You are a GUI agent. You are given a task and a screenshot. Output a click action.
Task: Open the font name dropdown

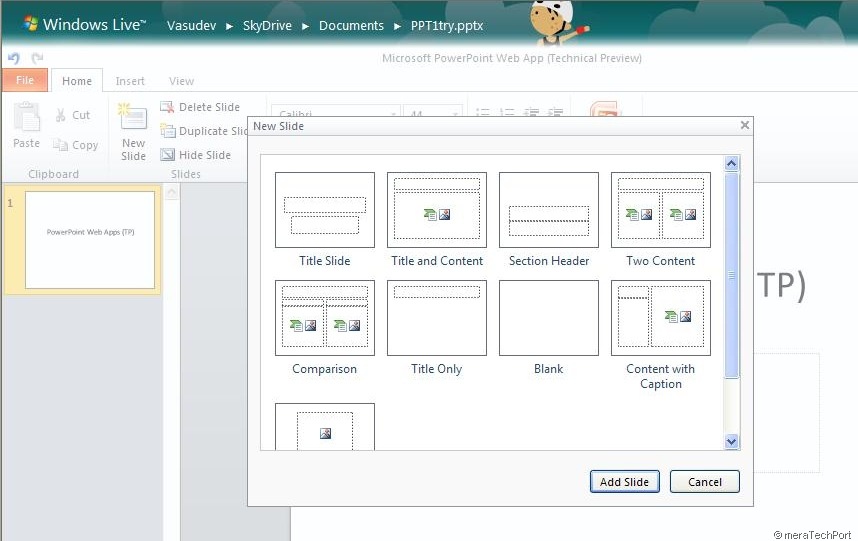click(393, 114)
